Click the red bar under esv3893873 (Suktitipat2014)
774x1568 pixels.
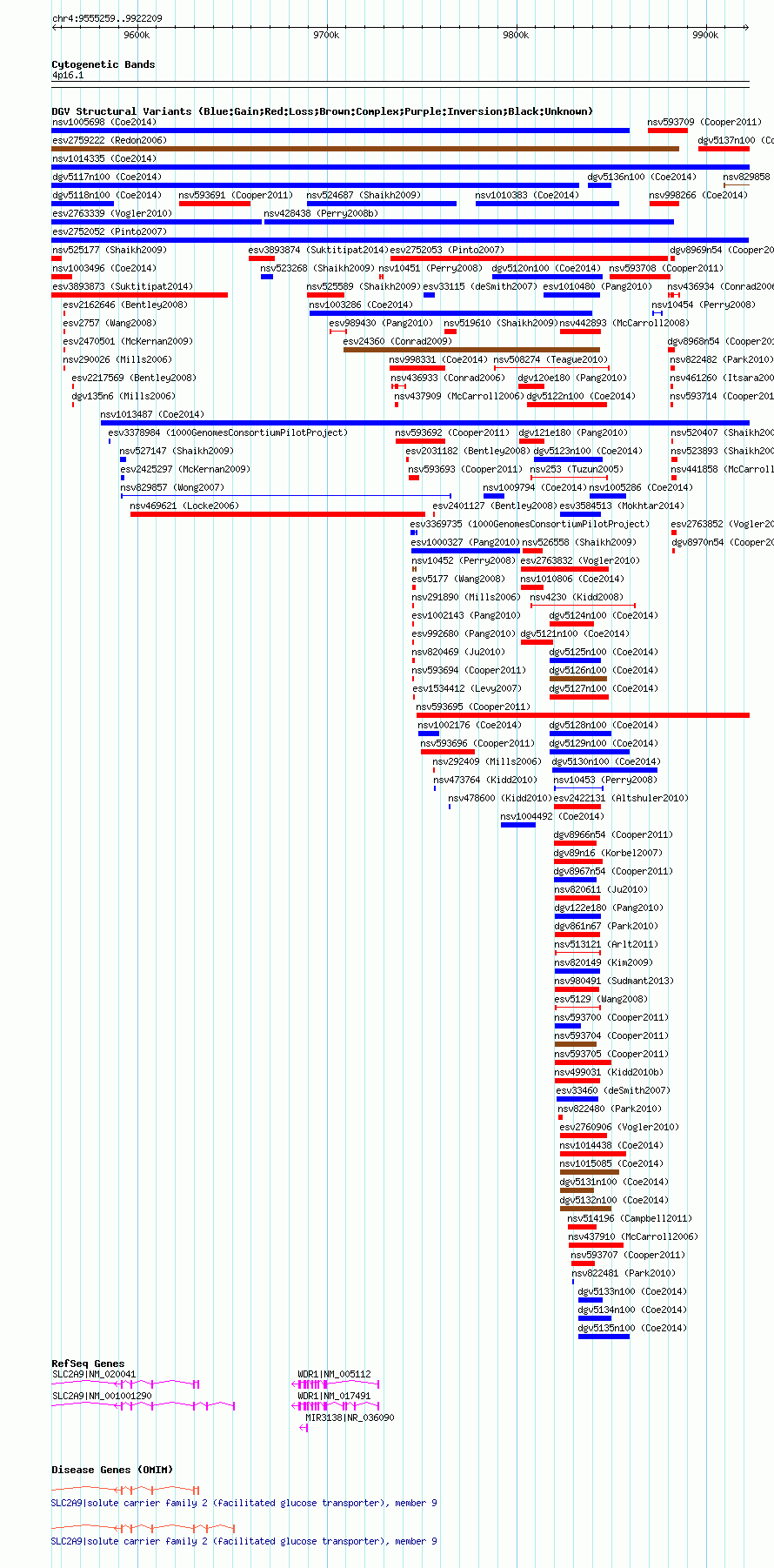click(x=140, y=295)
